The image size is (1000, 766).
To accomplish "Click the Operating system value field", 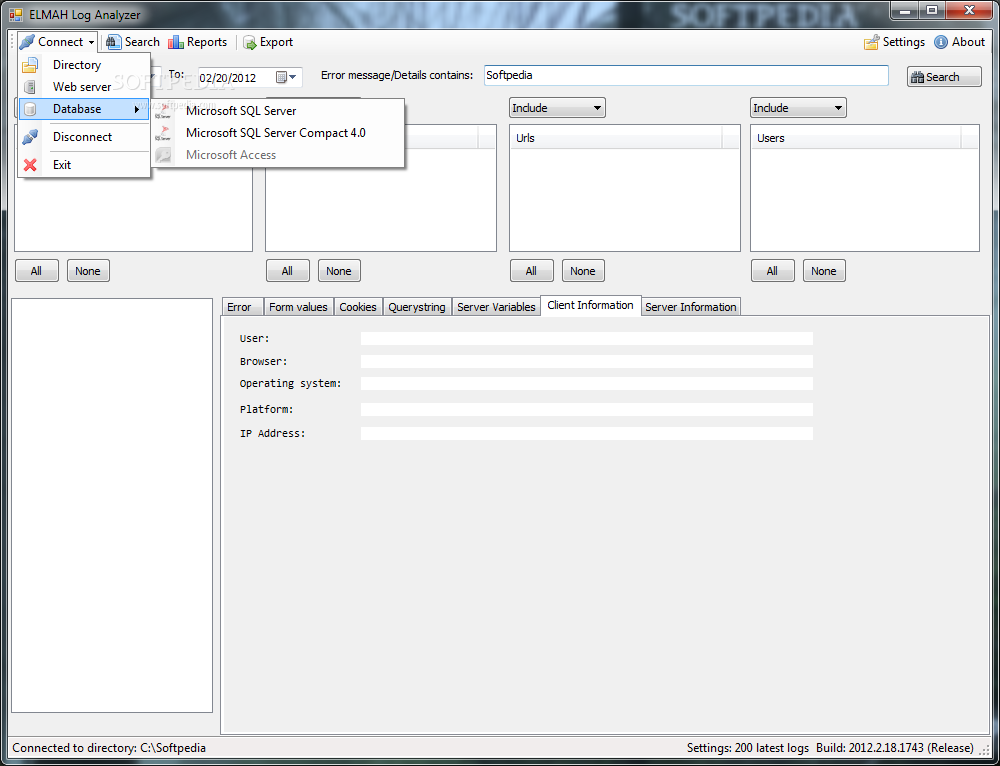I will (587, 383).
